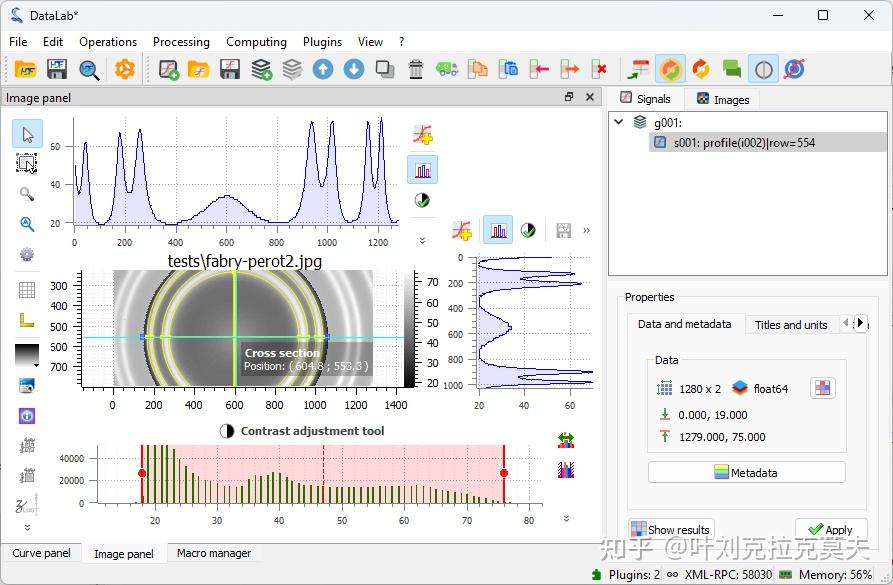Screen dimensions: 893x585
Task: Refresh manually with orange arrows icon
Action: coord(701,69)
